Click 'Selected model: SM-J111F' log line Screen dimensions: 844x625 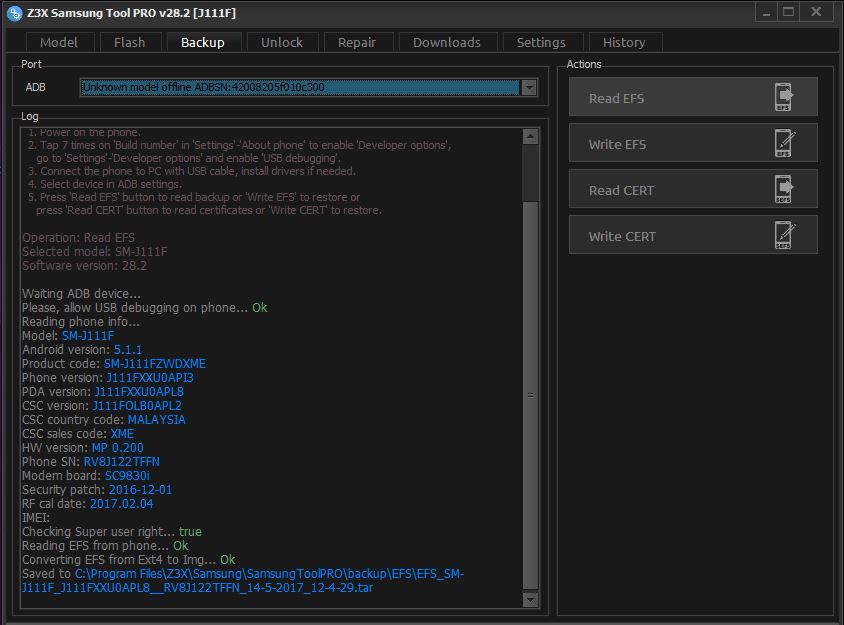pyautogui.click(x=95, y=252)
